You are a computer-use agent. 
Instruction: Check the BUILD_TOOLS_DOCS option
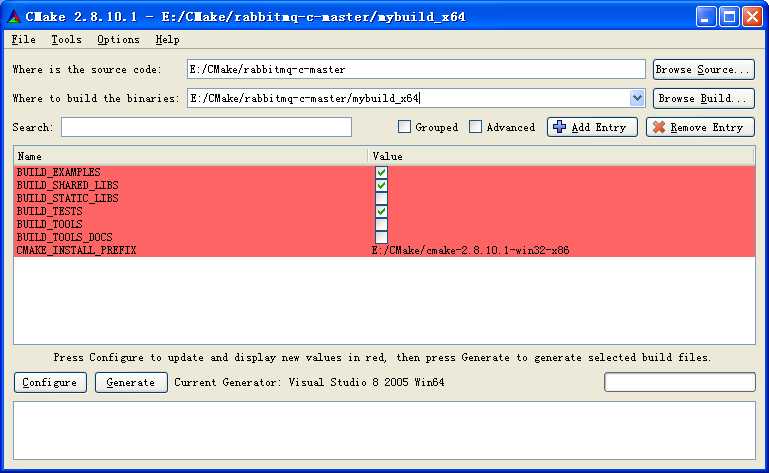[381, 237]
